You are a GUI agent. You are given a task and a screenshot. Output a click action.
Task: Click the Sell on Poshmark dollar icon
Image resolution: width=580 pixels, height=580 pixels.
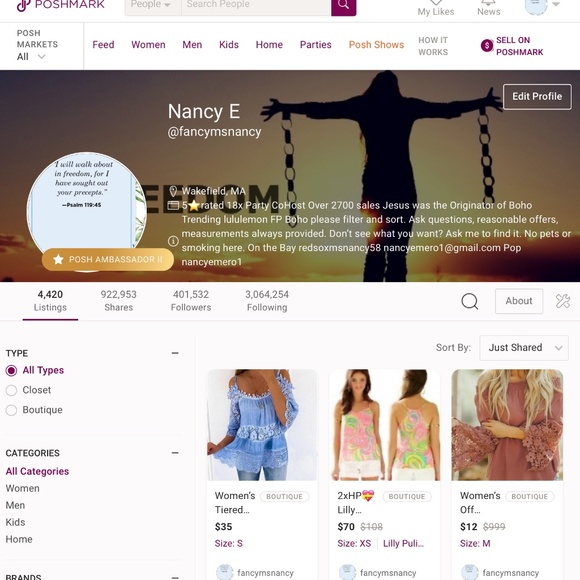487,45
